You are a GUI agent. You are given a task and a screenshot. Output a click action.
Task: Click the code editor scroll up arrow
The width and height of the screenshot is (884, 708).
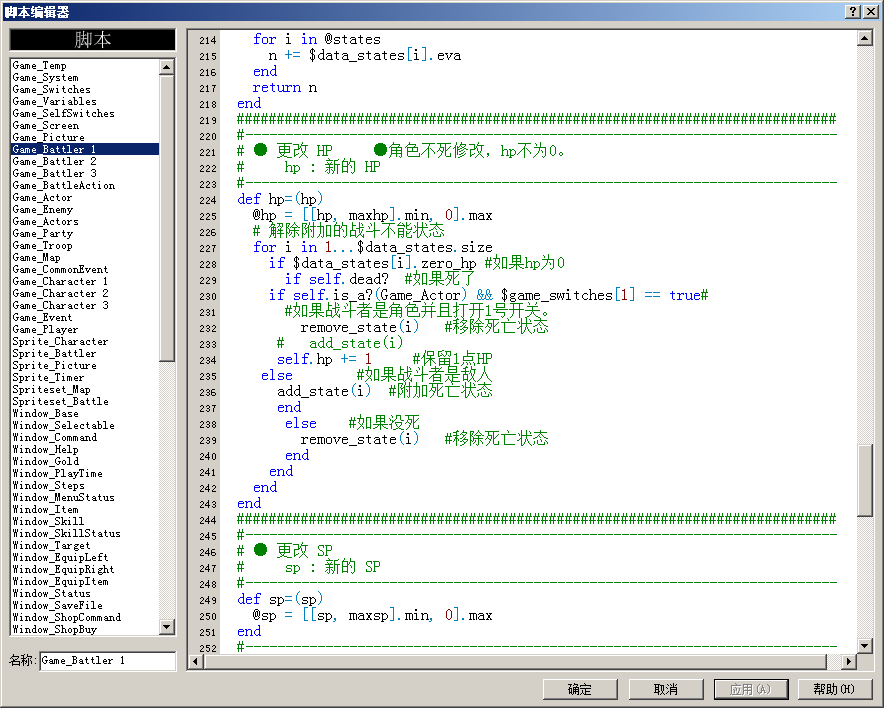[865, 38]
